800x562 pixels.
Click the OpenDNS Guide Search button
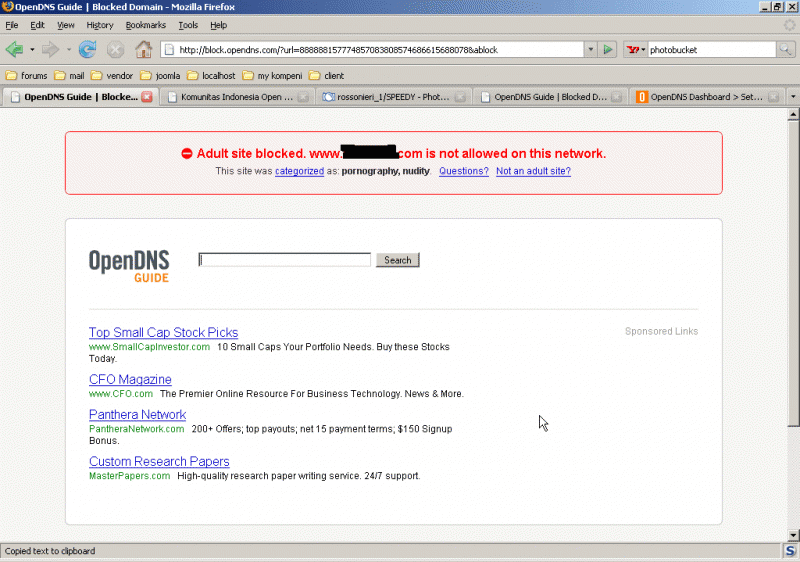(x=398, y=260)
